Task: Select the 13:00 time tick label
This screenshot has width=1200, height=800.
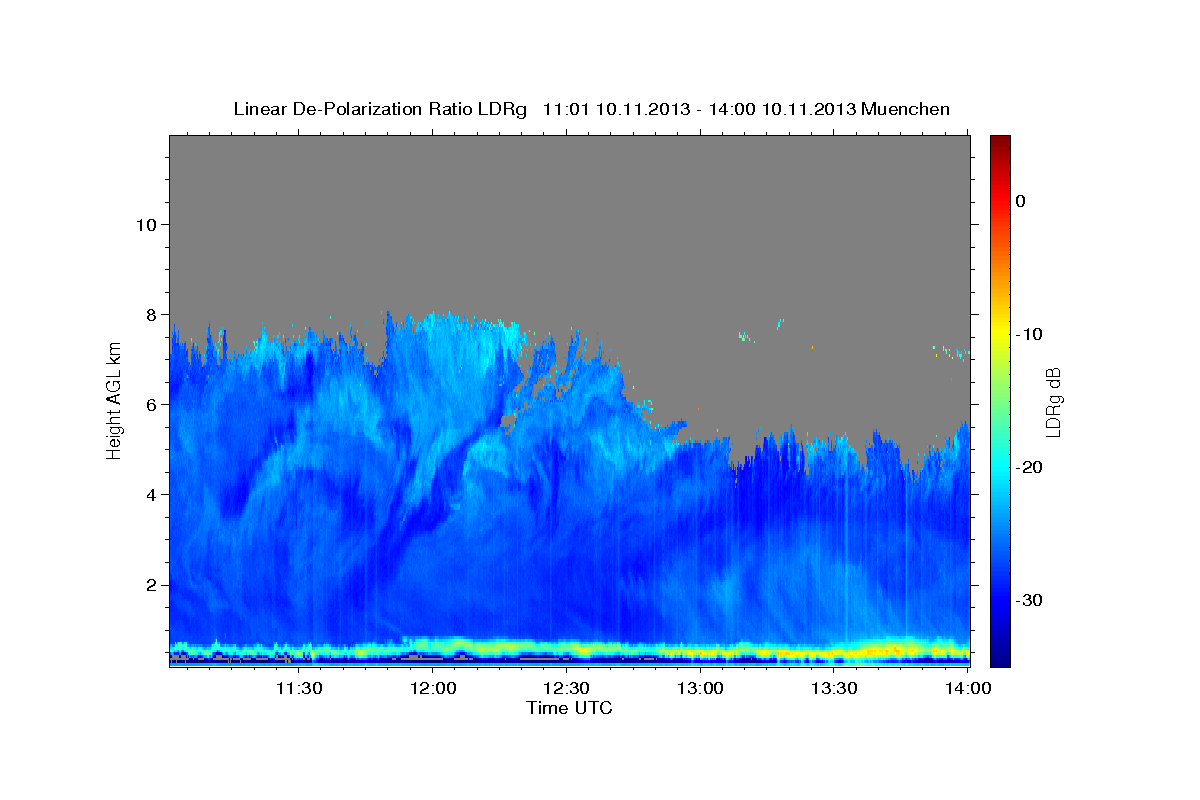Action: coord(700,689)
